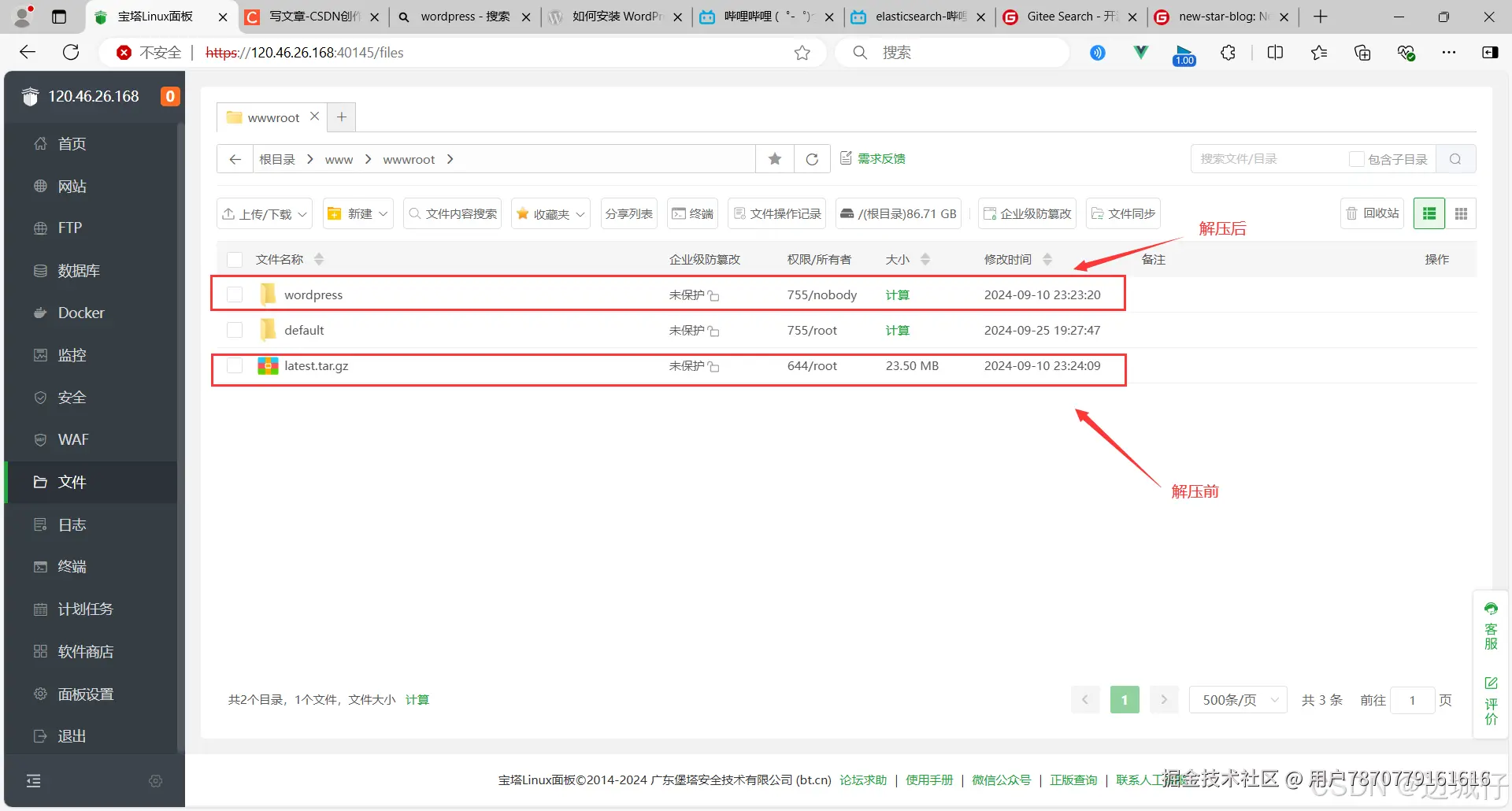The image size is (1512, 811).
Task: Click the 前往 page number input
Action: pos(1412,700)
